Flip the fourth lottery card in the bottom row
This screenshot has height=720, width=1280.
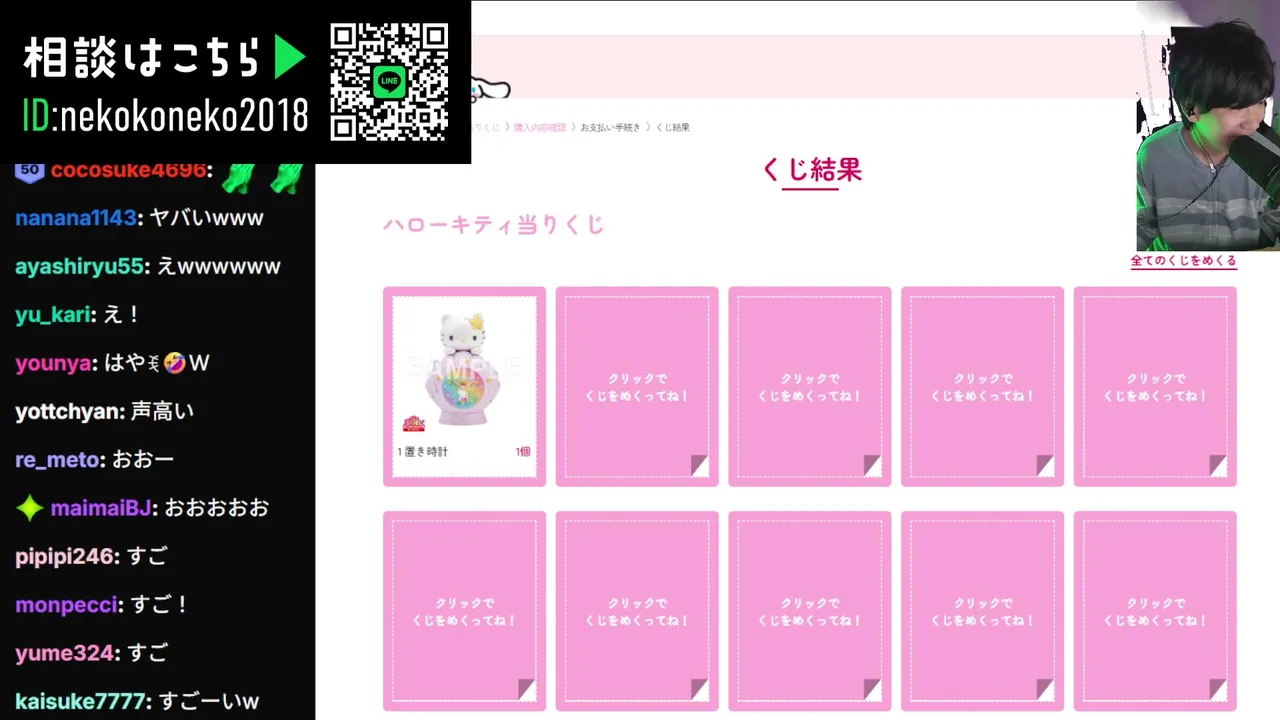tap(982, 611)
